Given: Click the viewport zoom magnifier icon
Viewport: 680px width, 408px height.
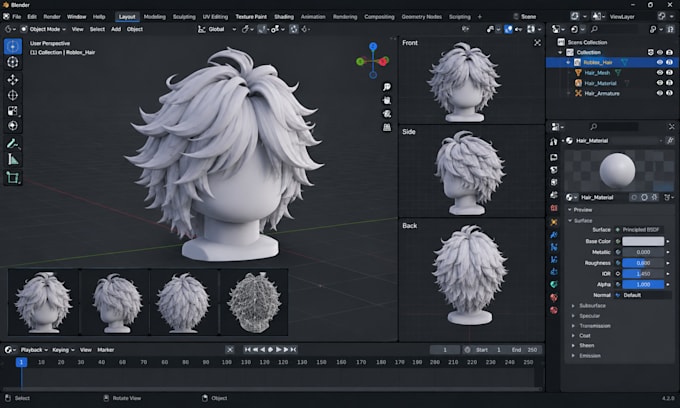Looking at the screenshot, I should pyautogui.click(x=386, y=87).
